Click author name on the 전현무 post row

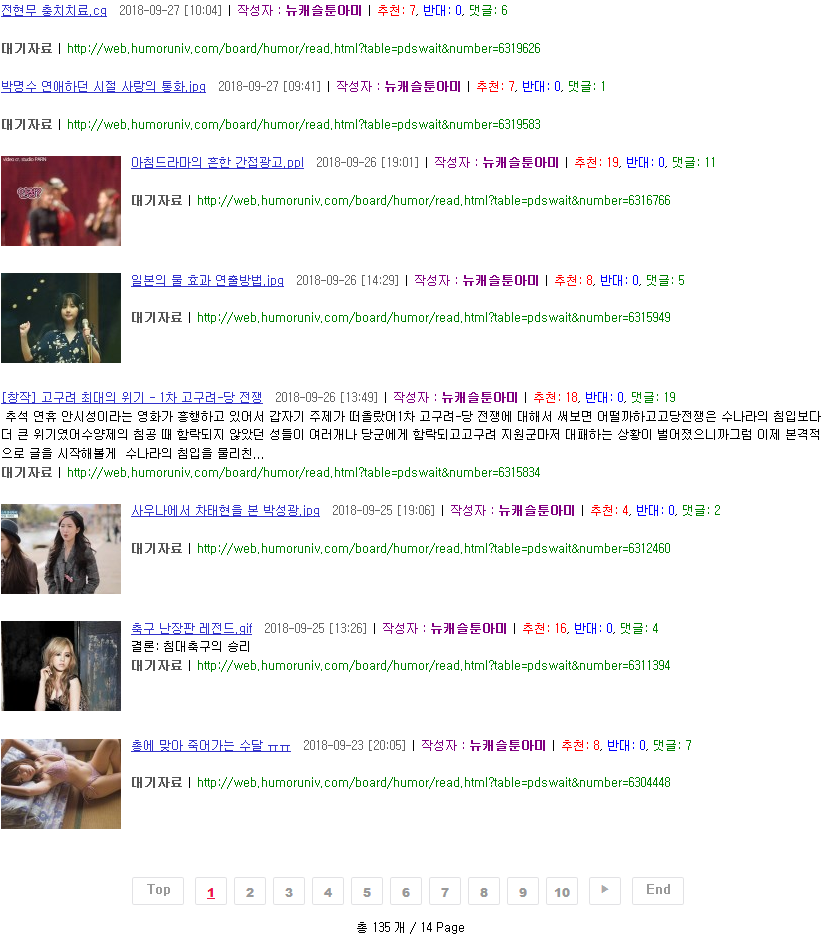[324, 11]
